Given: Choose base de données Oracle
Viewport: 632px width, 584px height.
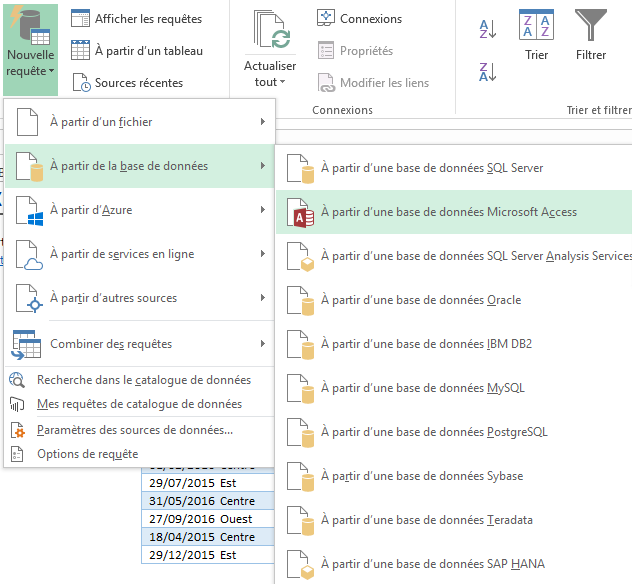Looking at the screenshot, I should [454, 299].
